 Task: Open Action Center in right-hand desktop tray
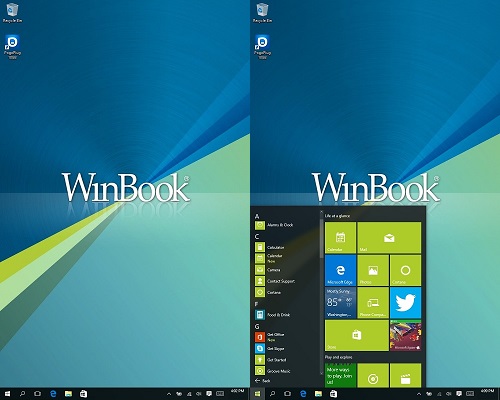coord(459,394)
